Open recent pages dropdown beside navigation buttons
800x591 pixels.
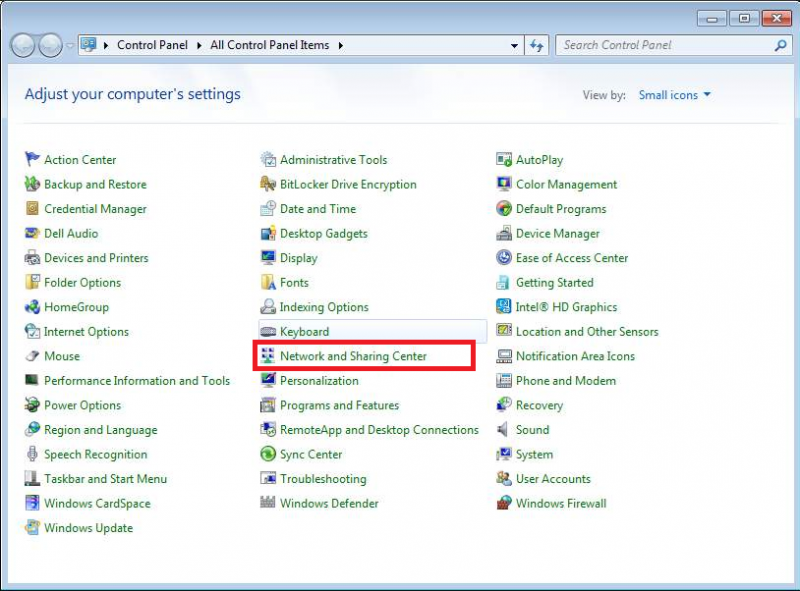click(x=70, y=45)
